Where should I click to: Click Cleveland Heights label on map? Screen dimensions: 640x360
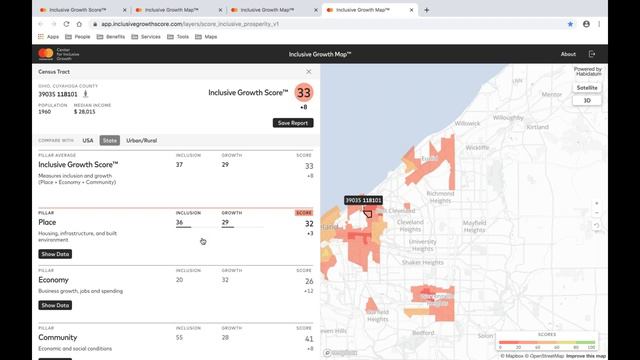pyautogui.click(x=410, y=226)
